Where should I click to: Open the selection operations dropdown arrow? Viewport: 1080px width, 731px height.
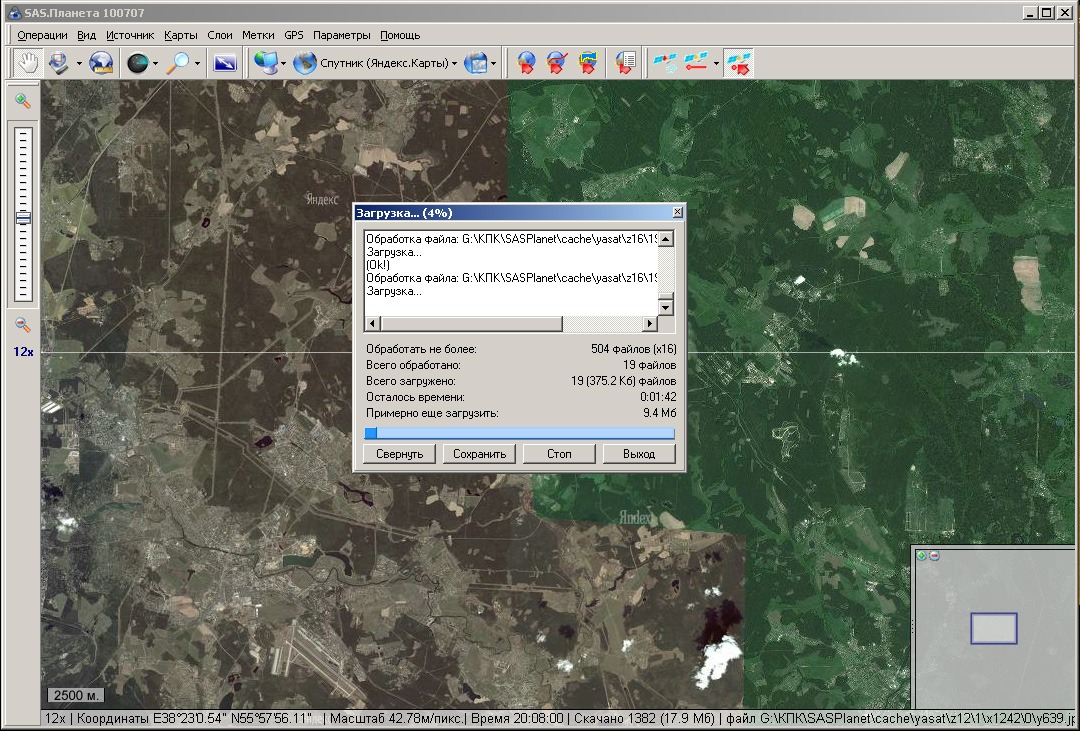pyautogui.click(x=79, y=63)
